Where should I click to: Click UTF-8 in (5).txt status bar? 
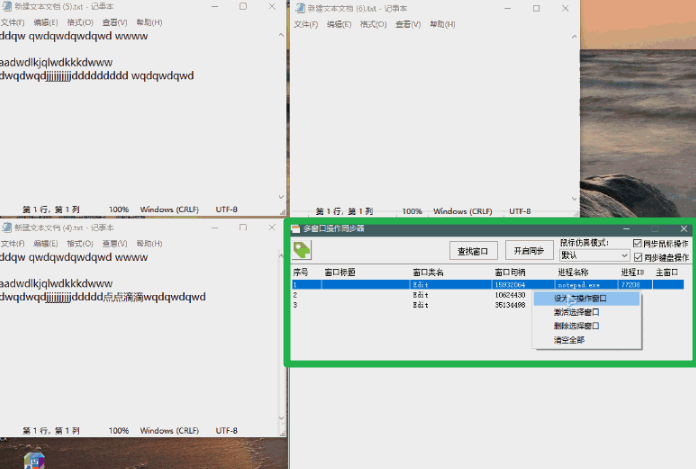(x=226, y=209)
